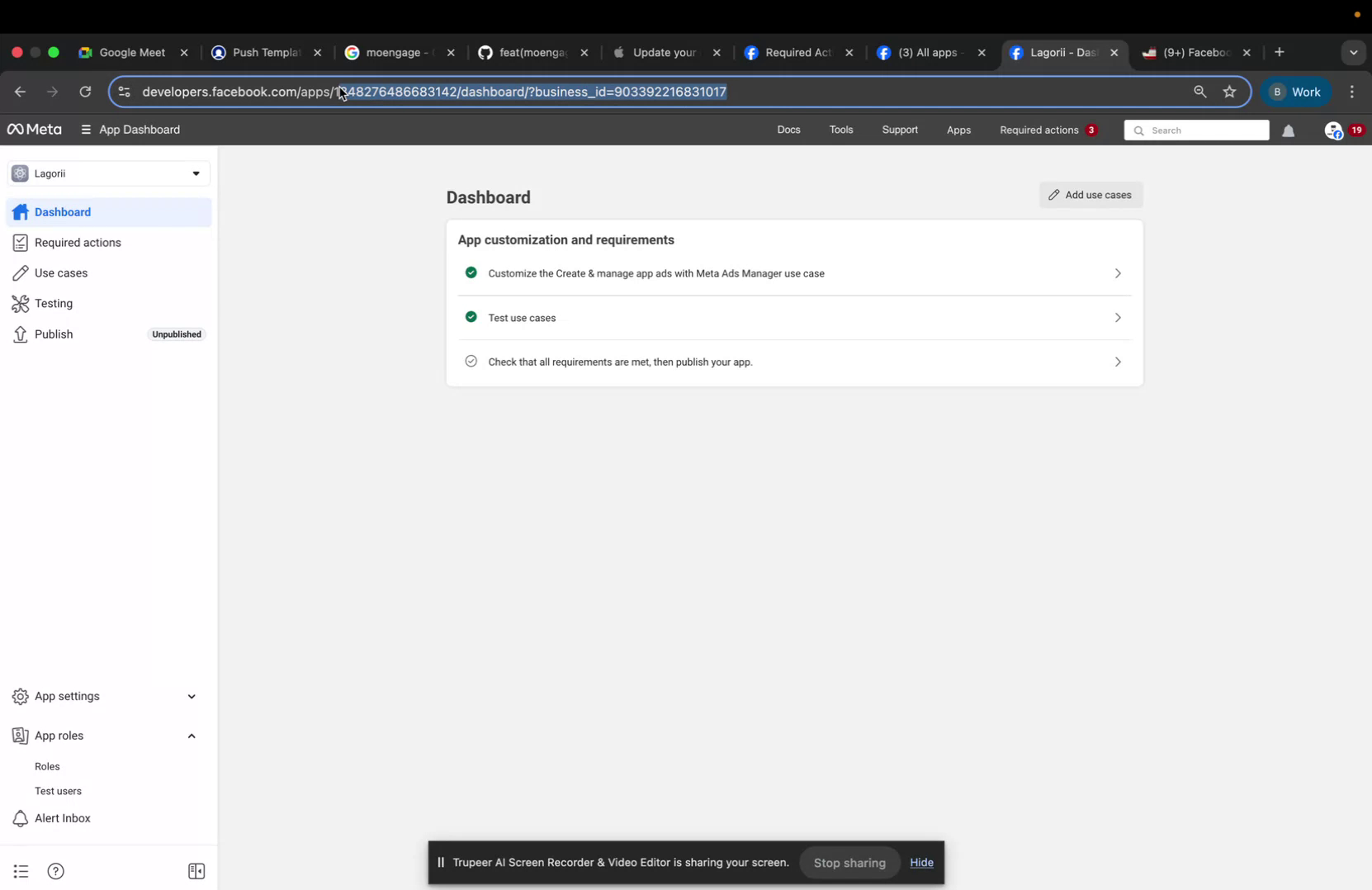The image size is (1372, 890).
Task: Expand the Test use cases row chevron
Action: 1118,317
